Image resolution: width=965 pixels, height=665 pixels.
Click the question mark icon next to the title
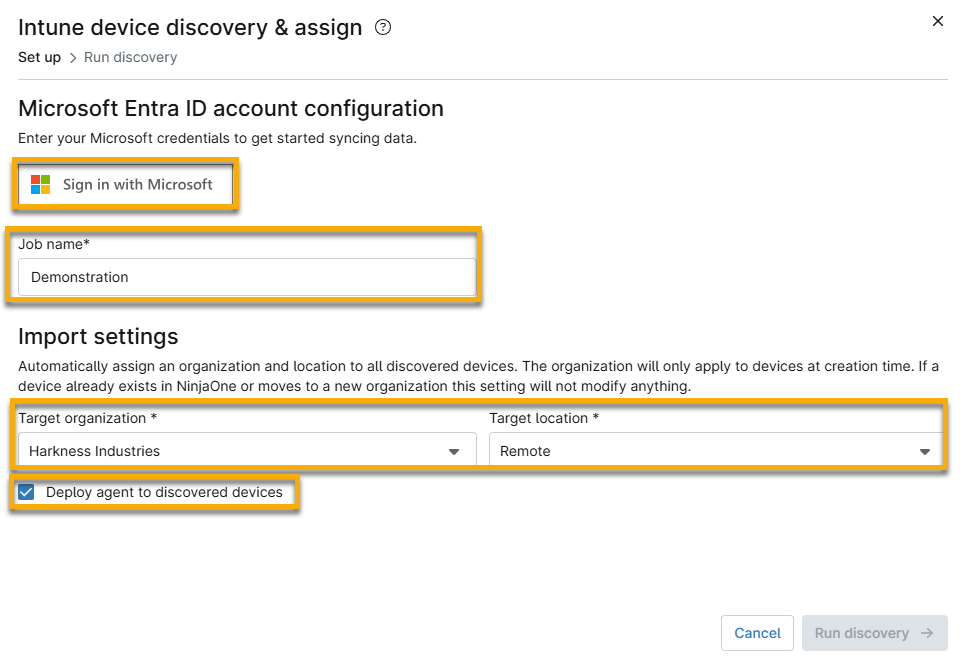383,28
